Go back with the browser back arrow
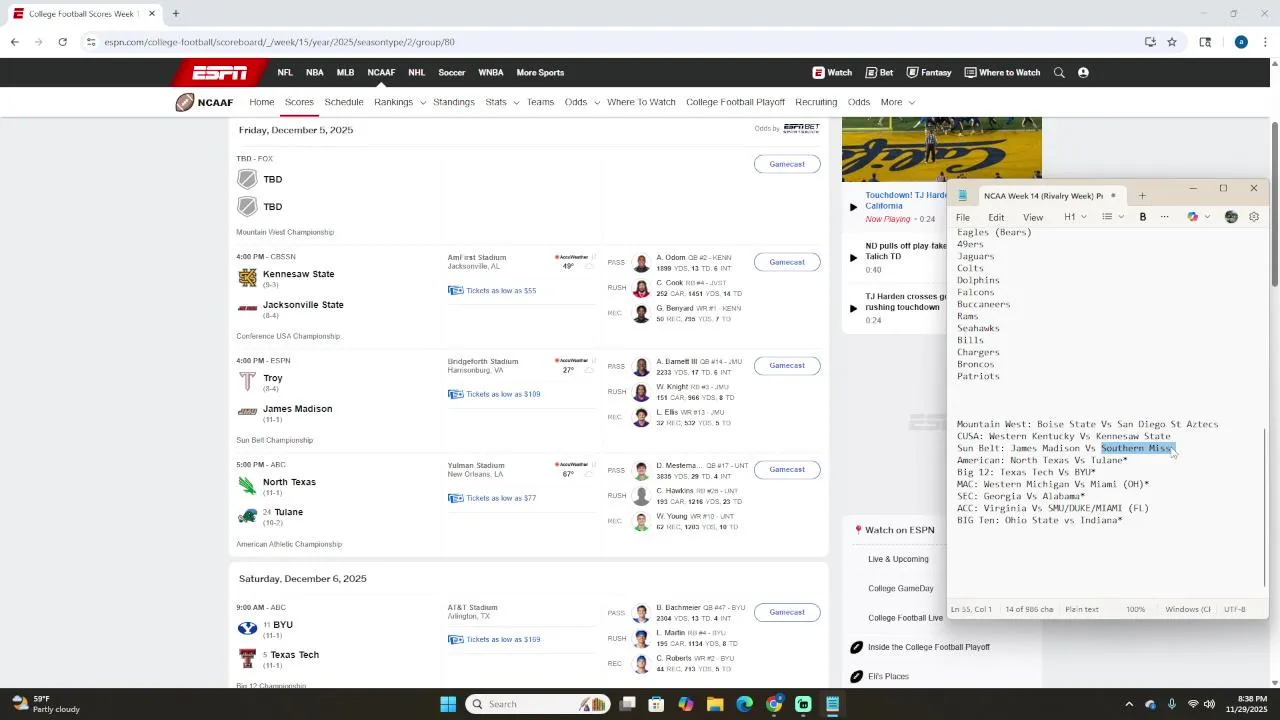 click(x=14, y=42)
